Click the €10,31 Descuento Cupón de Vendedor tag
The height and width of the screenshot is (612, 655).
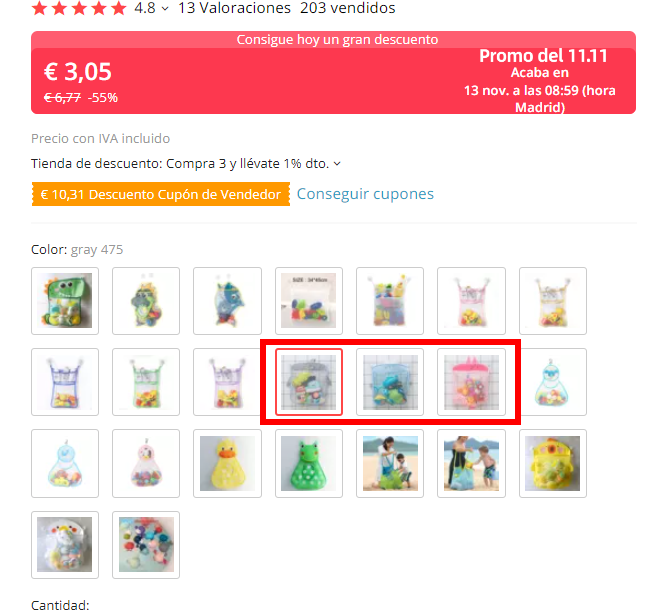coord(161,194)
